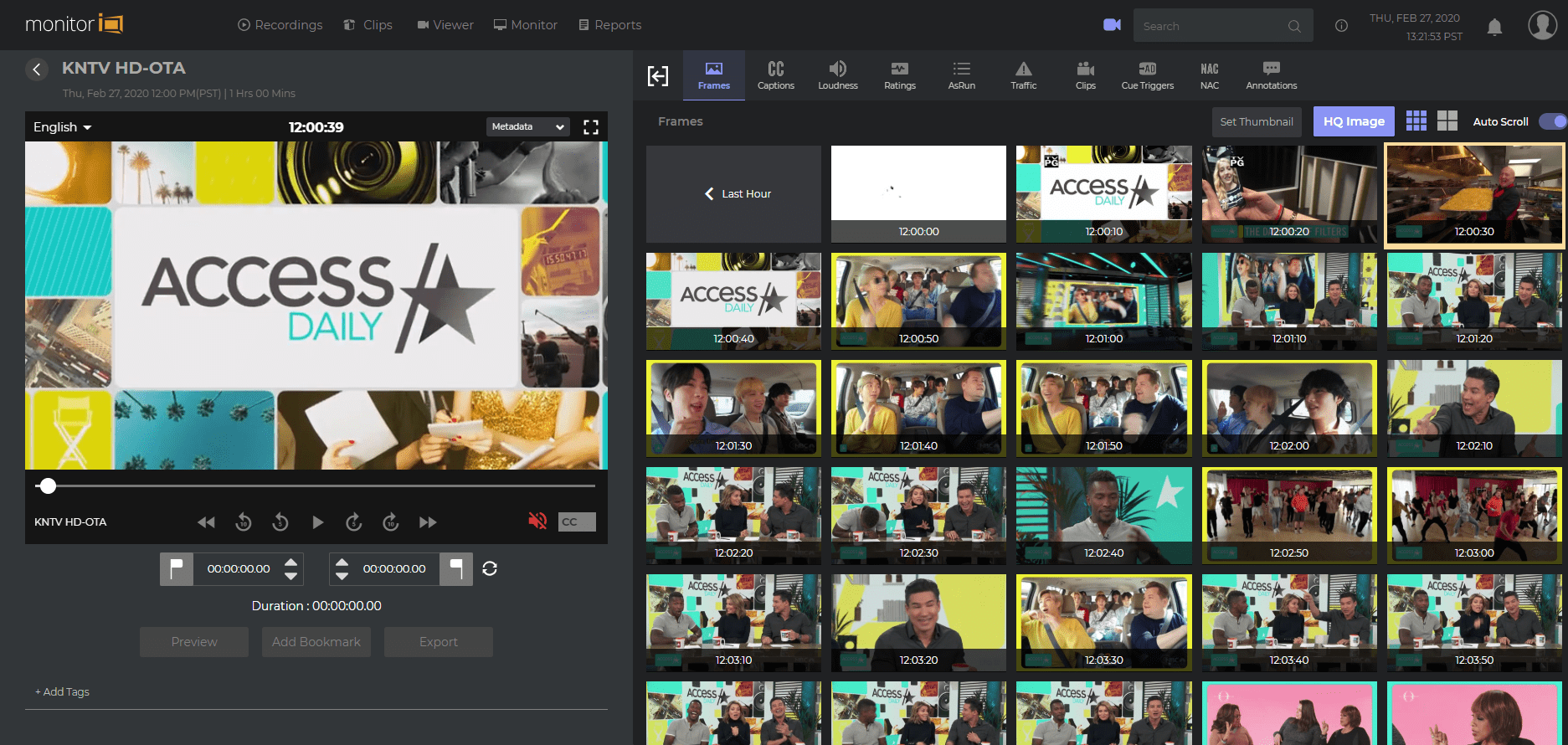Increase the end timecode with the up arrow
This screenshot has height=745, width=1568.
point(342,562)
